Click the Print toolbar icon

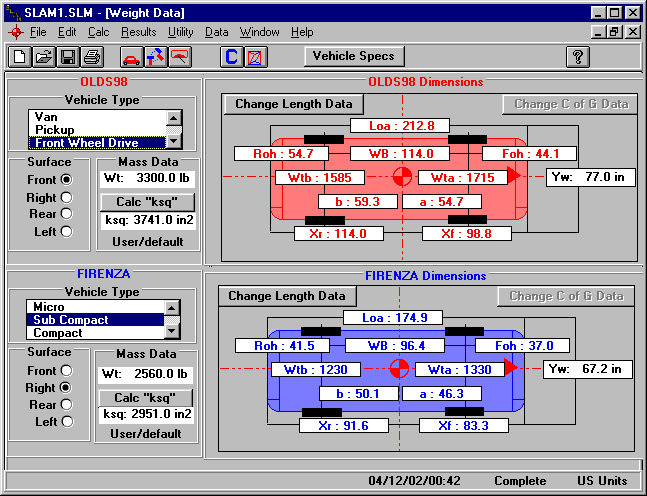(x=92, y=57)
